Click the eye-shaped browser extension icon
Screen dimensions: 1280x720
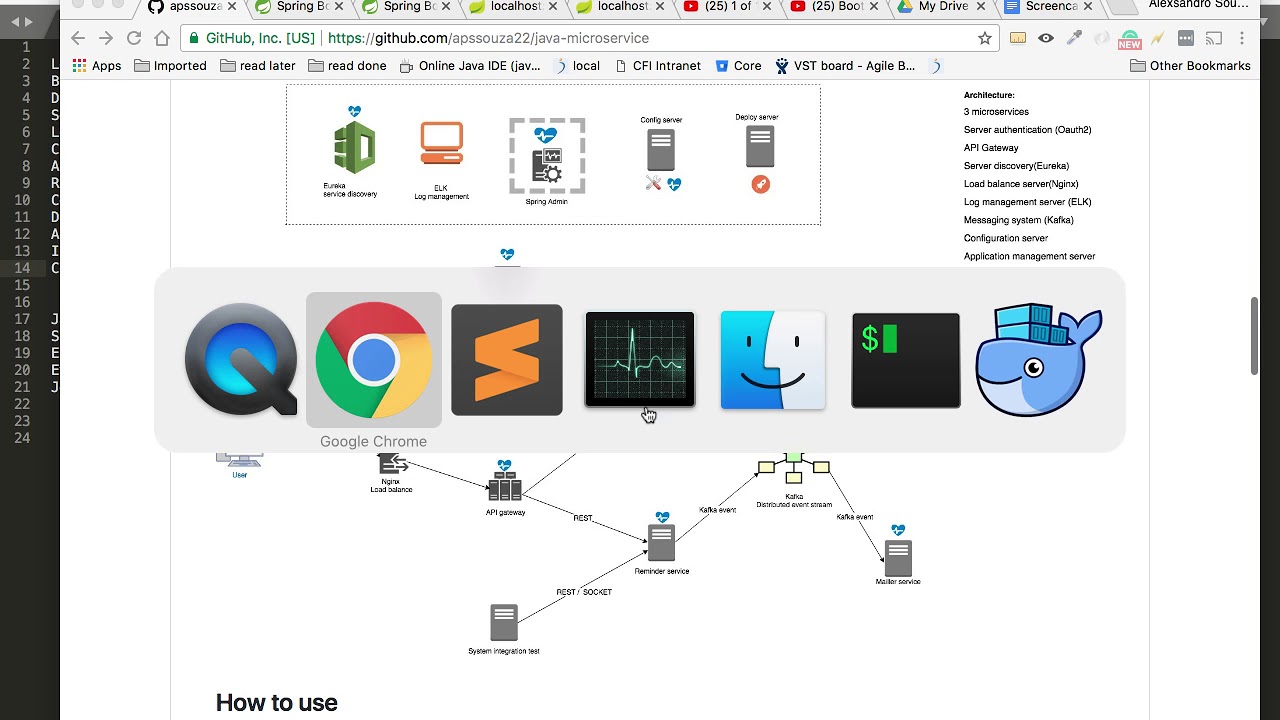[x=1046, y=38]
